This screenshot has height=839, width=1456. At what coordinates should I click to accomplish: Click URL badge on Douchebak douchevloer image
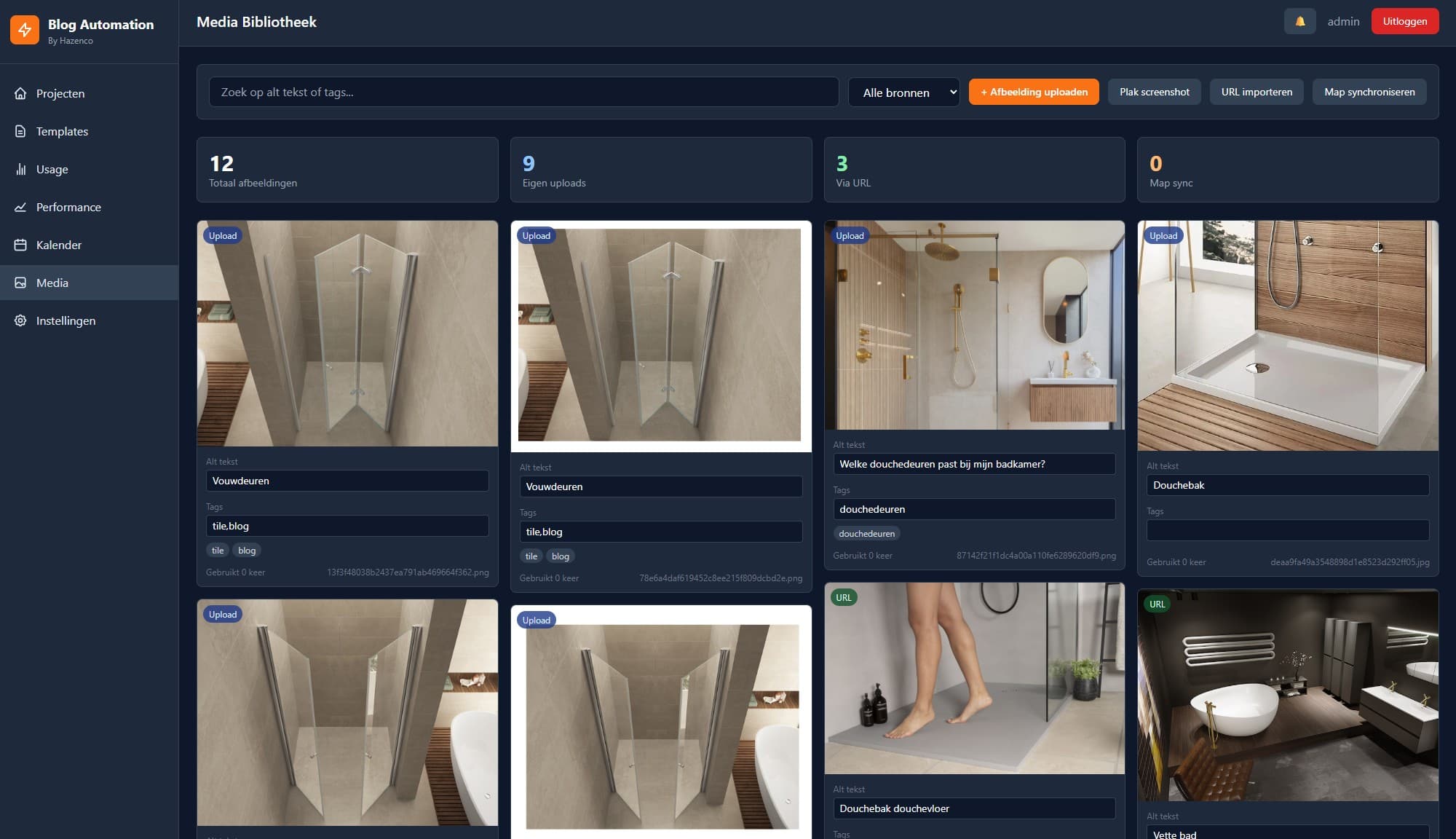(843, 597)
